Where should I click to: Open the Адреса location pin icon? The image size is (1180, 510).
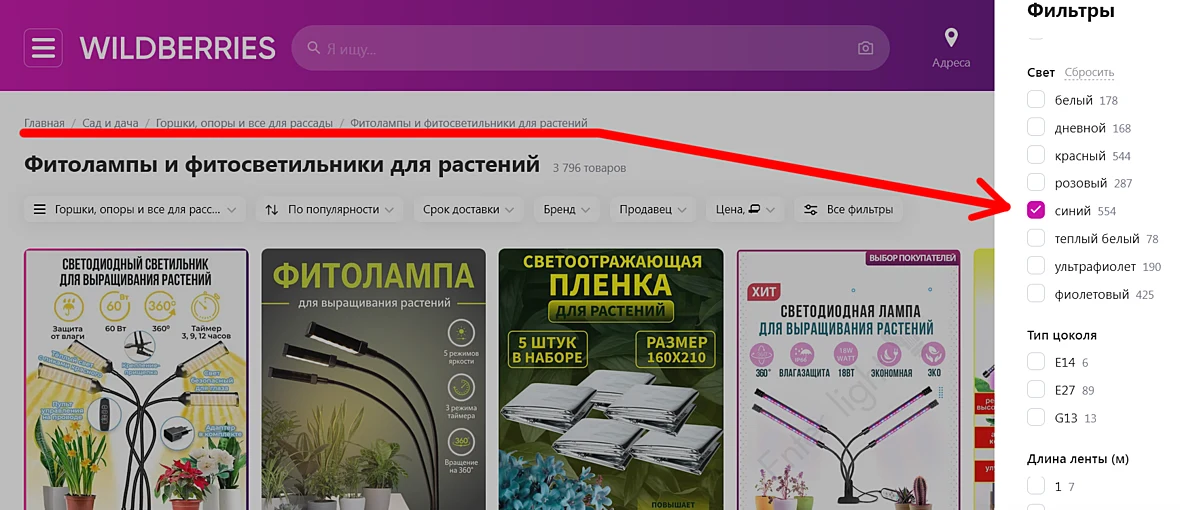(951, 38)
